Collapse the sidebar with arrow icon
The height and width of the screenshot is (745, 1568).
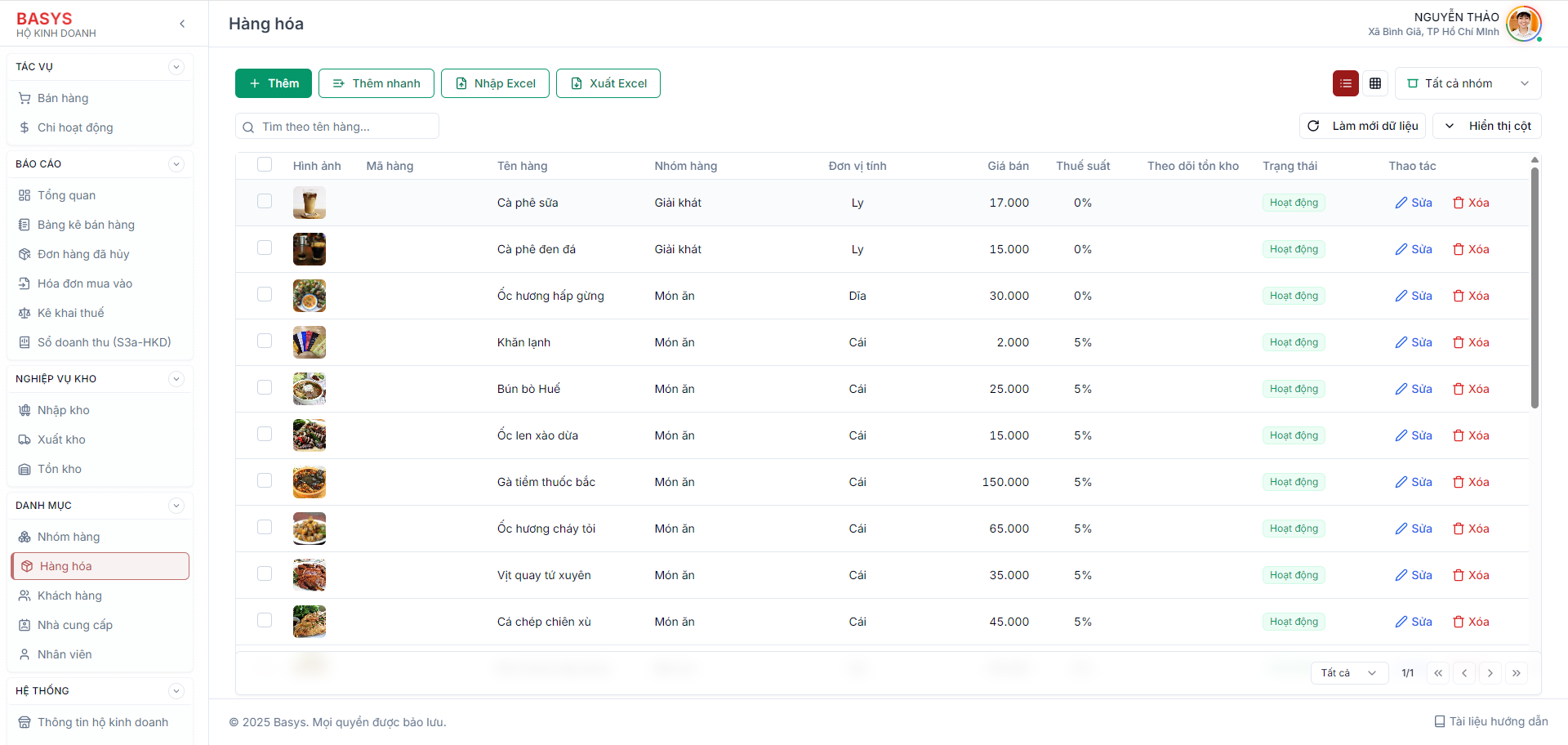[182, 24]
